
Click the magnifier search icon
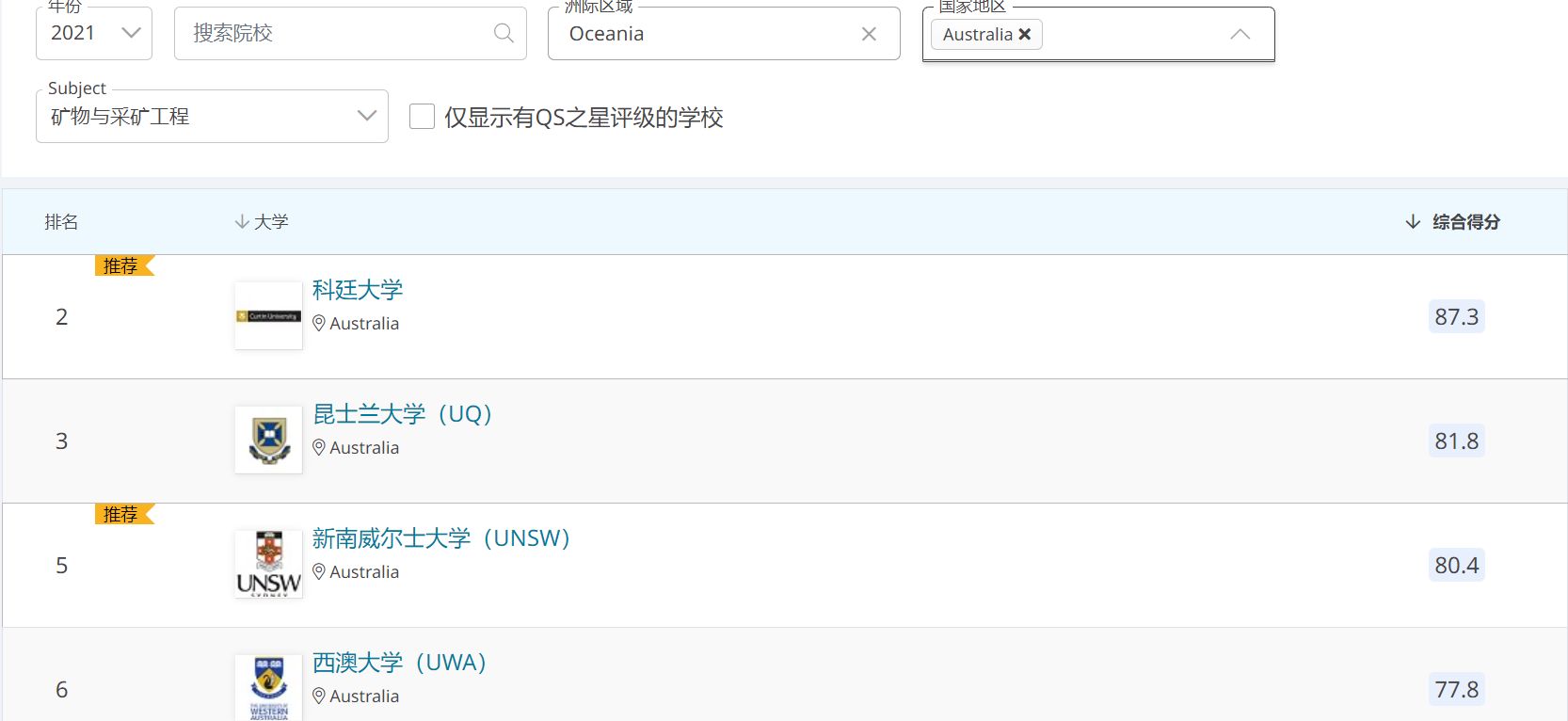[x=504, y=33]
